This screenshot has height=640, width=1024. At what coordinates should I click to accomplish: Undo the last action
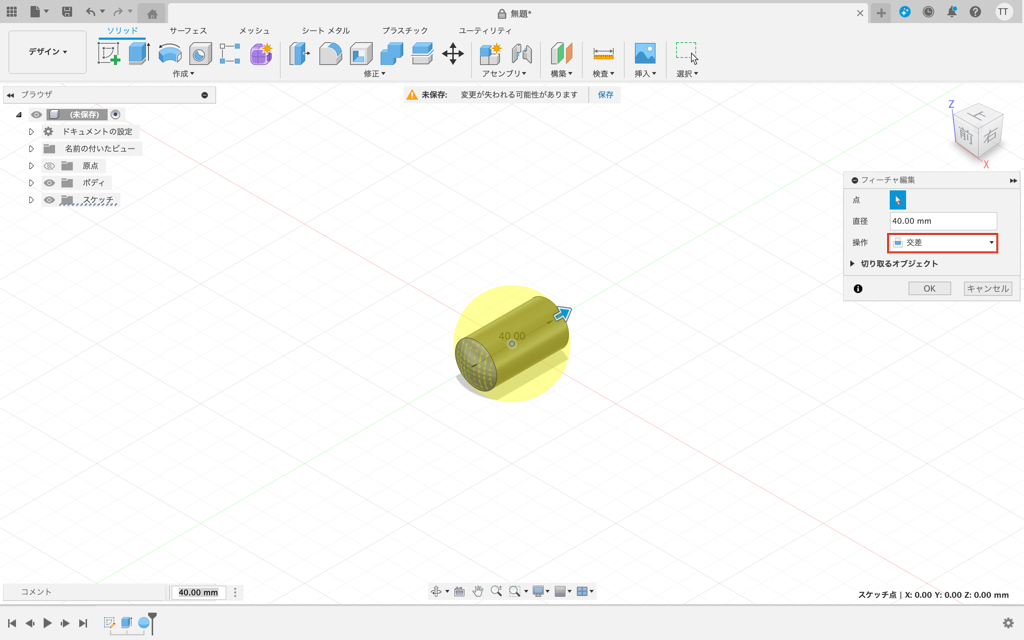point(90,12)
